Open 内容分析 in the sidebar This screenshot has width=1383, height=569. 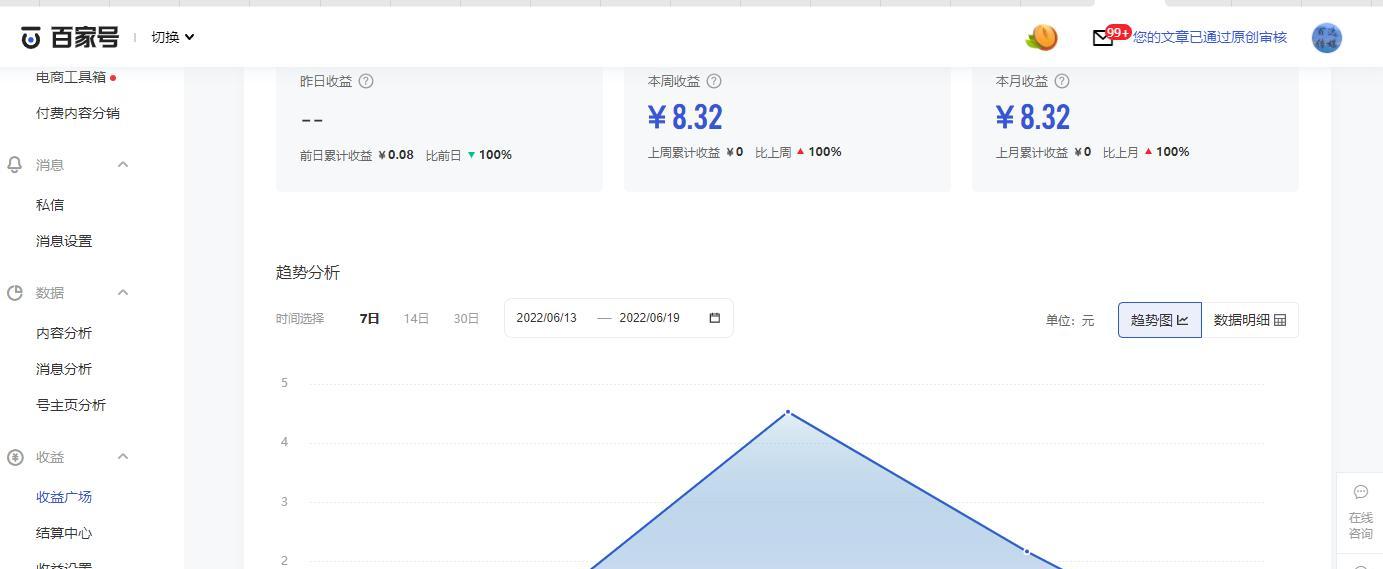click(64, 333)
